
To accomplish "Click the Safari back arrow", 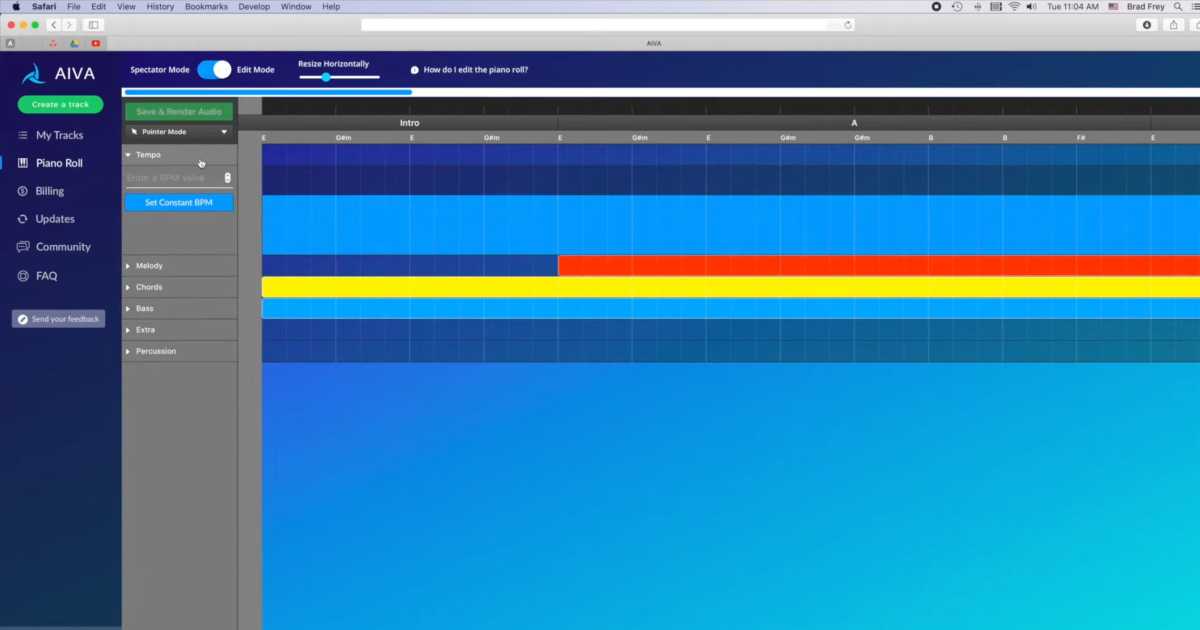I will click(54, 24).
